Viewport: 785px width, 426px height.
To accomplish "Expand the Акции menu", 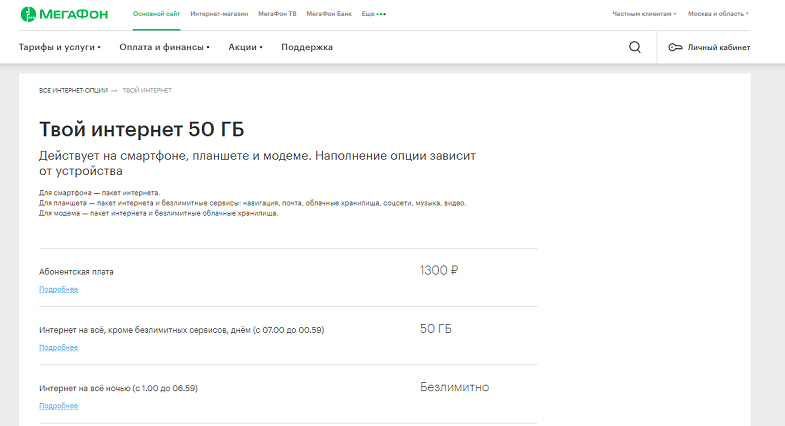I will [245, 47].
